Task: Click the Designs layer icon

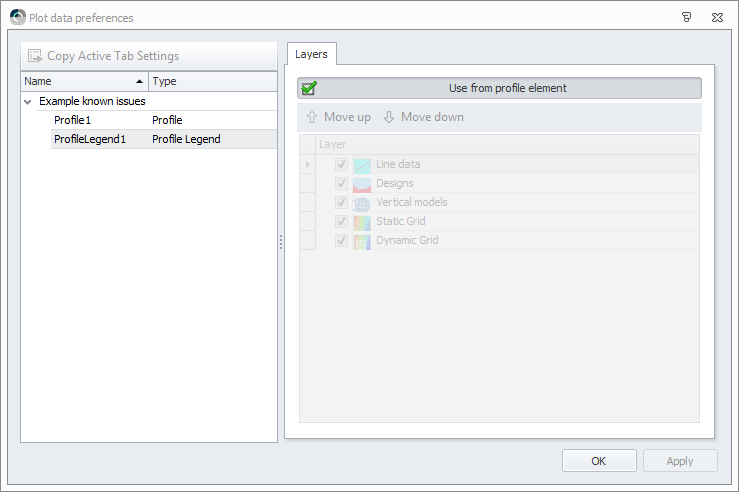Action: 362,184
